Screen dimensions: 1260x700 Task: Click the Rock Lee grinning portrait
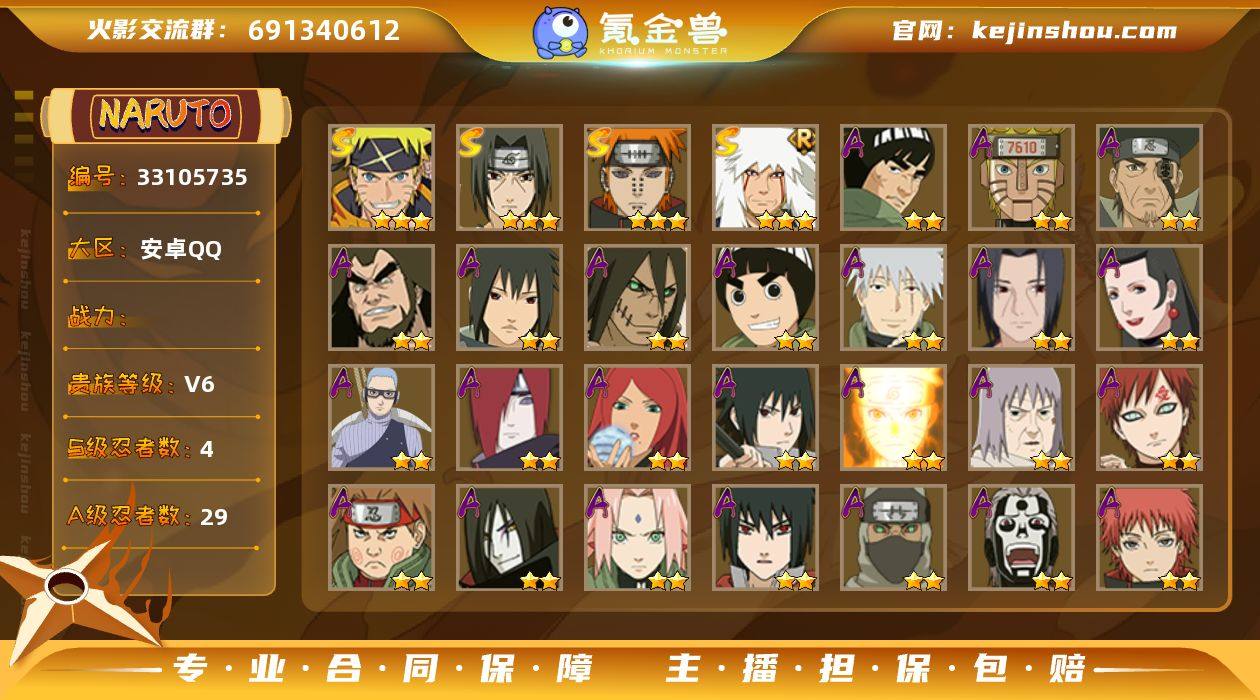765,298
